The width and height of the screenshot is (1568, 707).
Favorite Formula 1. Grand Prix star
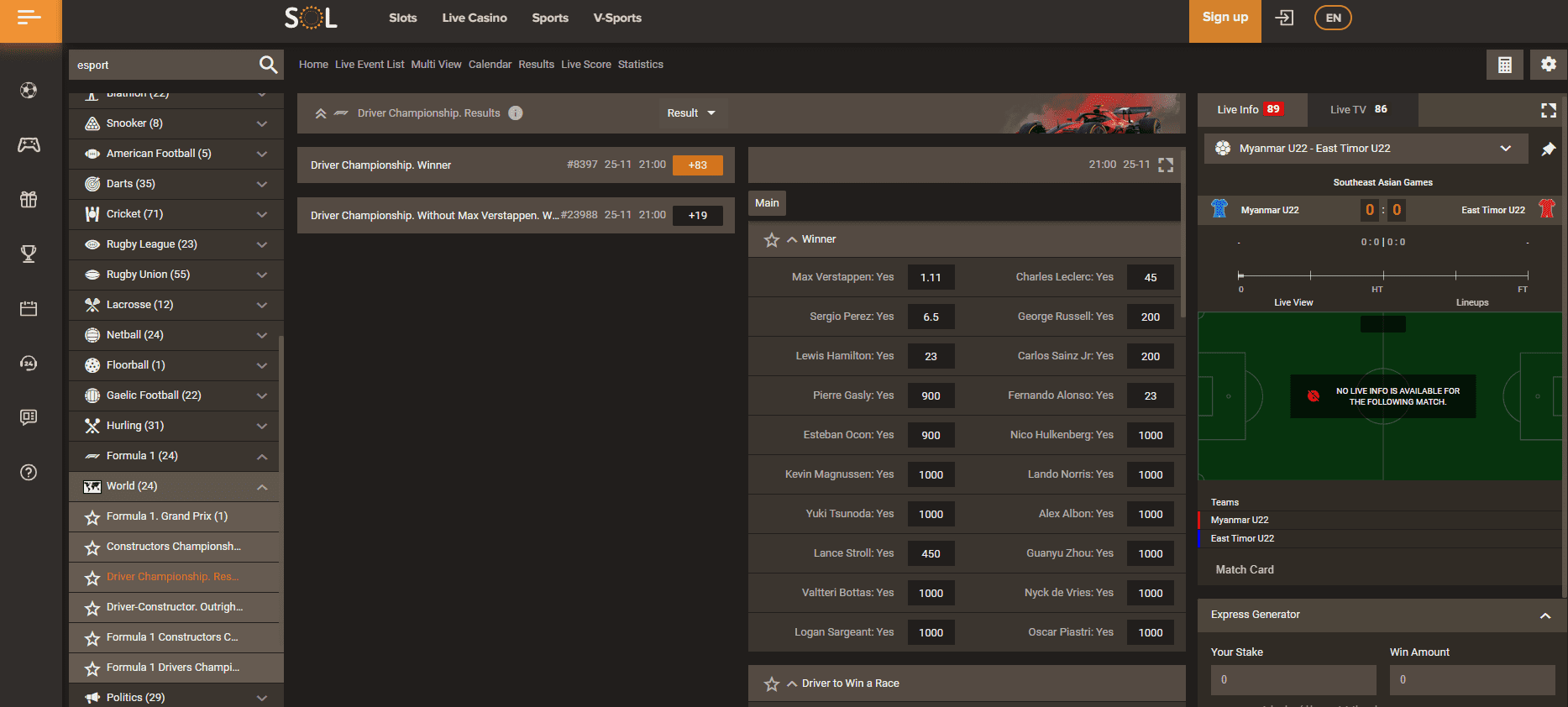[92, 517]
